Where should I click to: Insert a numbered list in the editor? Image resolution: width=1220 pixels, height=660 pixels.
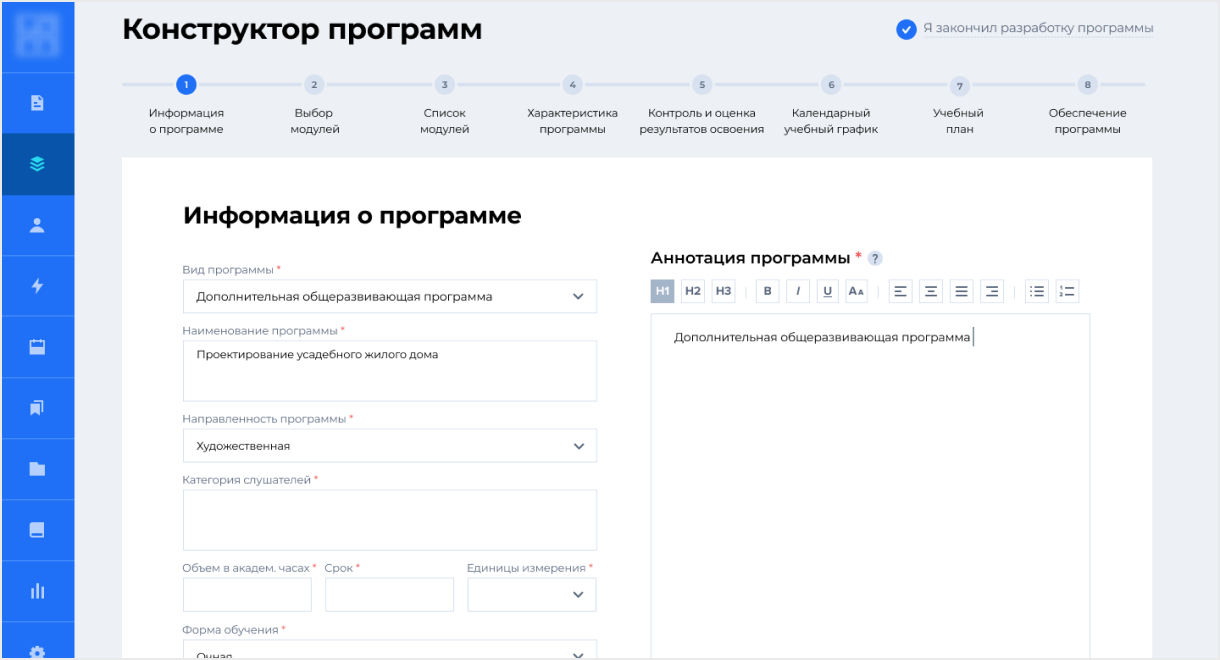coord(1067,291)
